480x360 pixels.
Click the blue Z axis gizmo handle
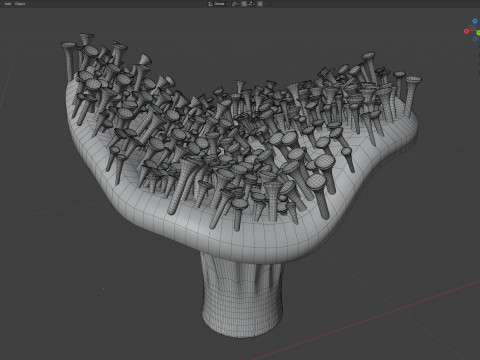[475, 21]
